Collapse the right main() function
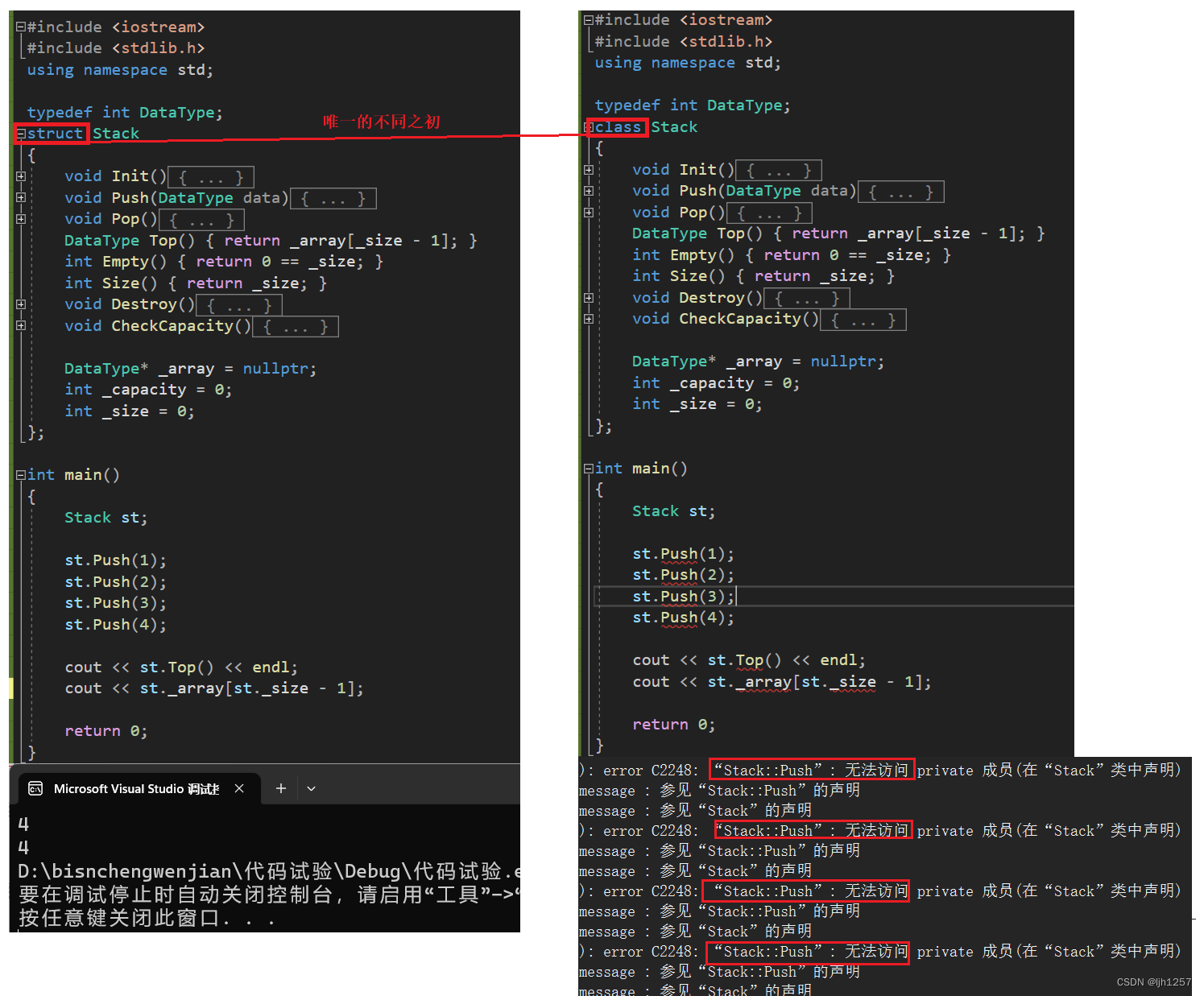Viewport: 1204px width, 996px height. 589,469
